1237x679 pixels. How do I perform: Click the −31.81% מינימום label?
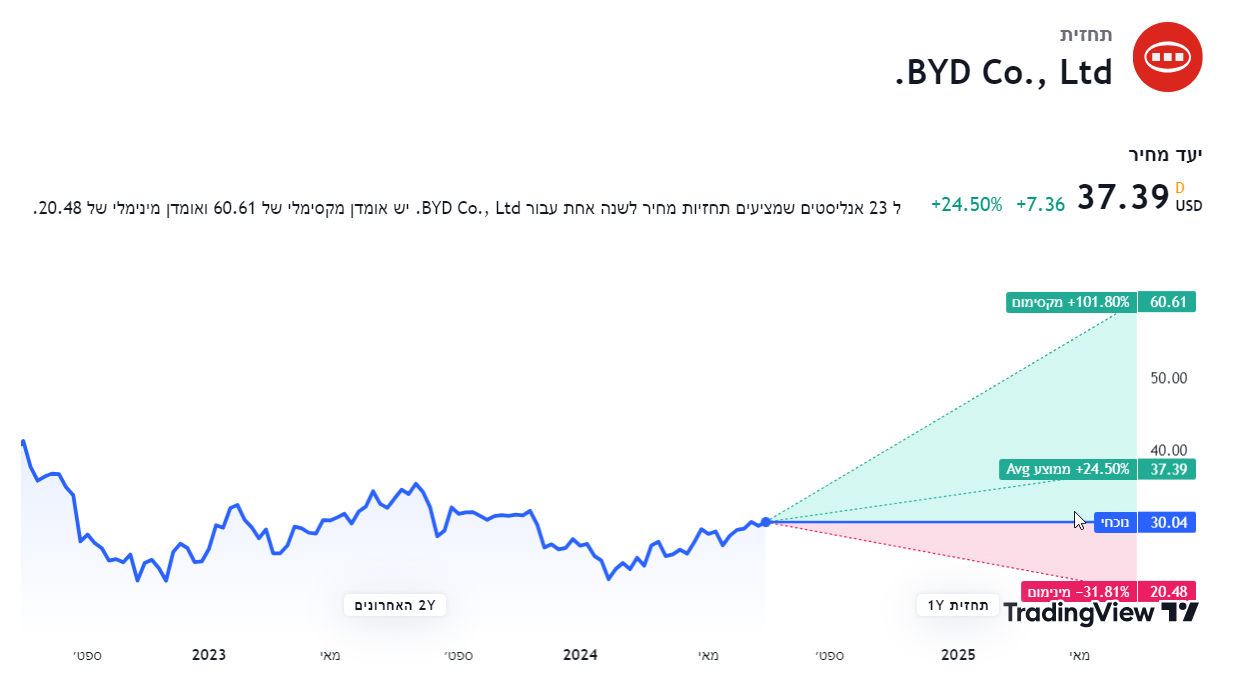1080,591
